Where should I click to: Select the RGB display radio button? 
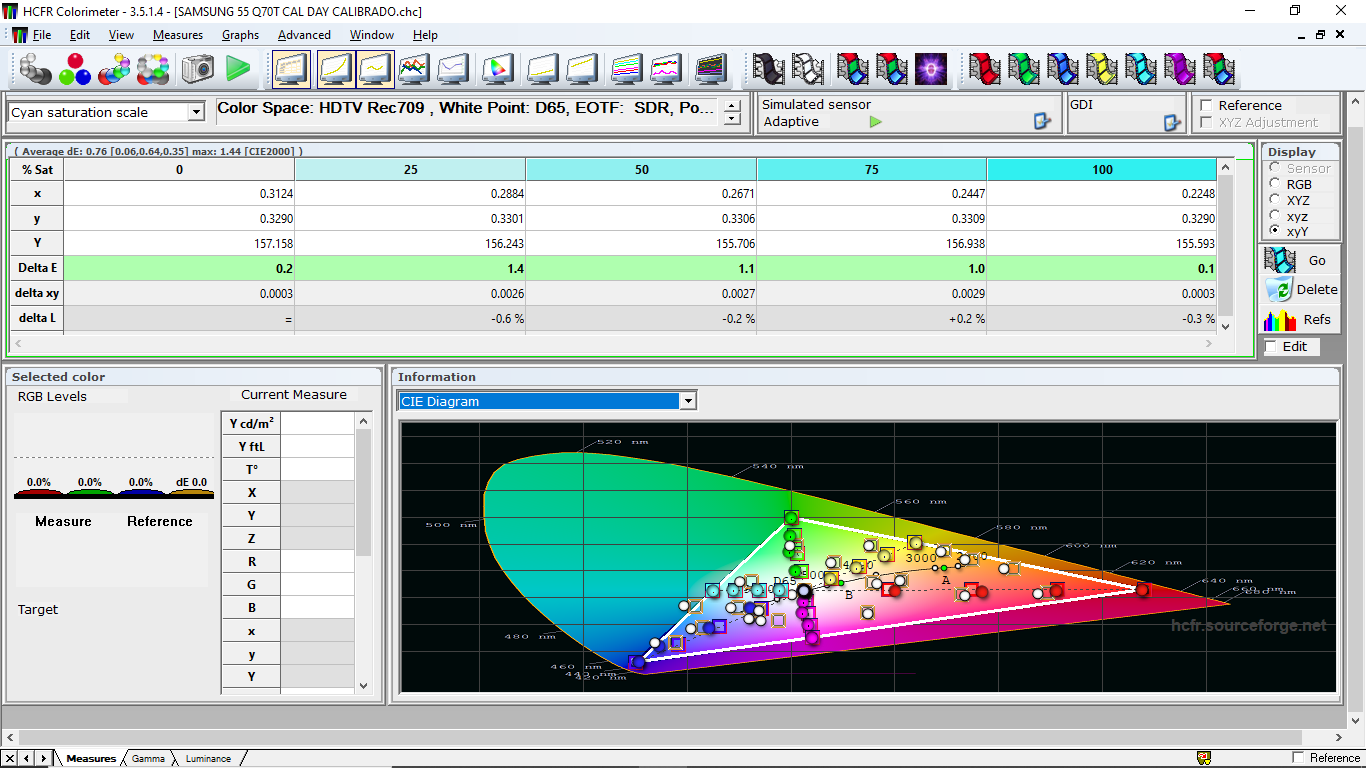pyautogui.click(x=1275, y=184)
